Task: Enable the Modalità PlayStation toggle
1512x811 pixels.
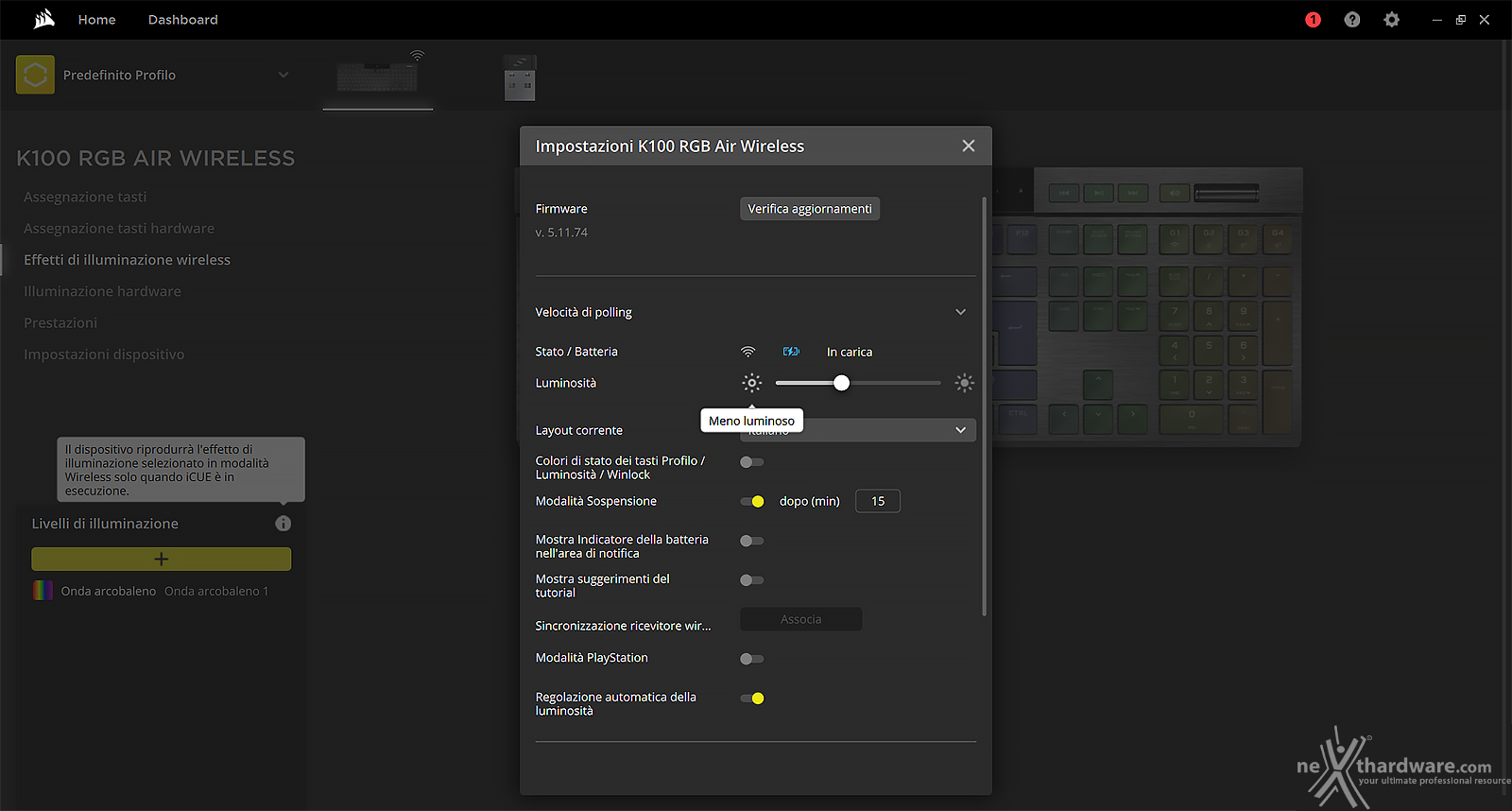Action: click(x=752, y=659)
